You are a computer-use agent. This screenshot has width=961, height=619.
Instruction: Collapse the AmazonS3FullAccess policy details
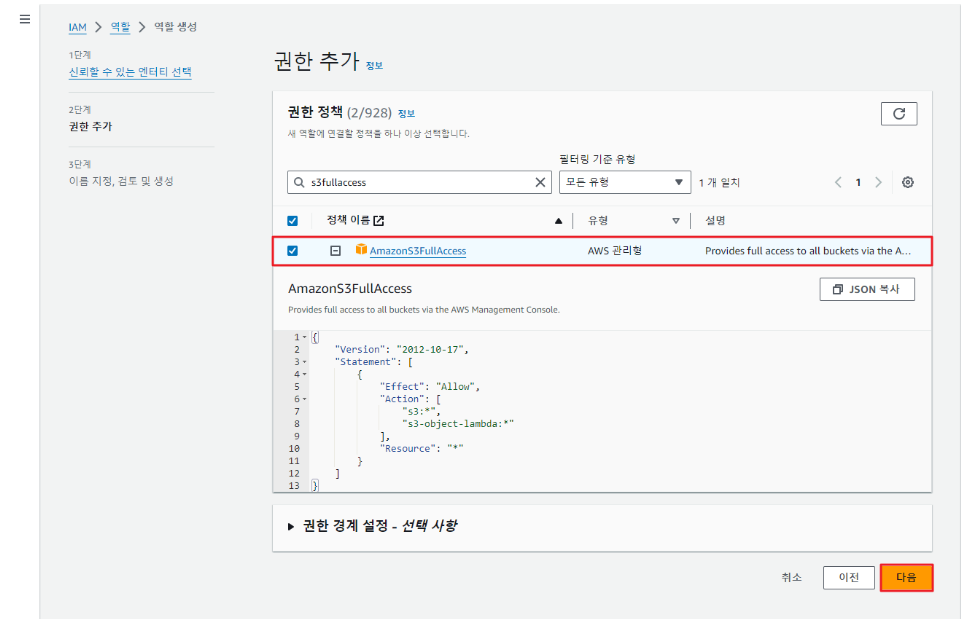pyautogui.click(x=335, y=251)
